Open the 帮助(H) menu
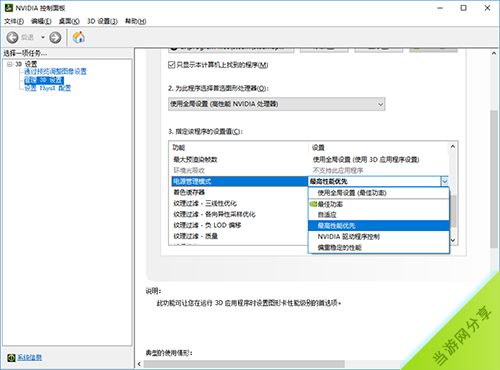The width and height of the screenshot is (500, 370). pyautogui.click(x=135, y=21)
